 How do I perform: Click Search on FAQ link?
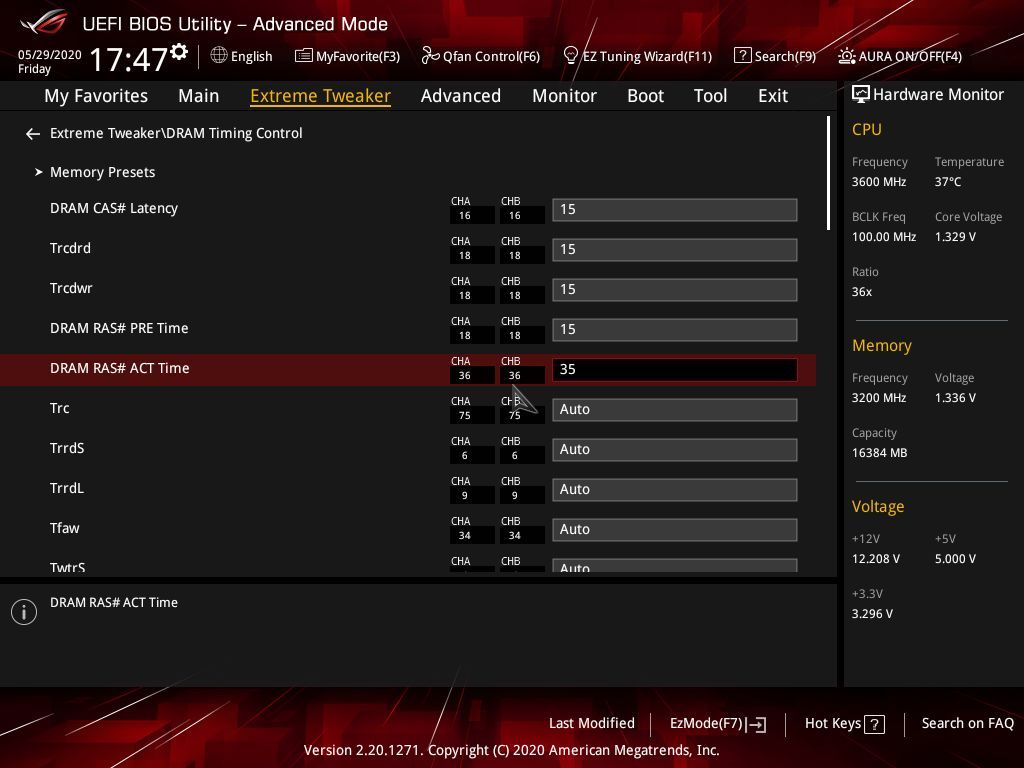[967, 724]
